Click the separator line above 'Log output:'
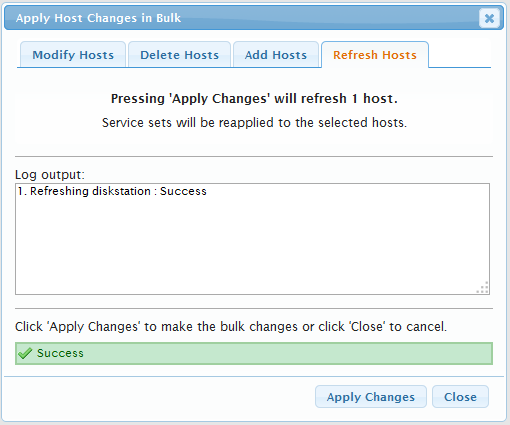The height and width of the screenshot is (425, 510). pyautogui.click(x=254, y=156)
